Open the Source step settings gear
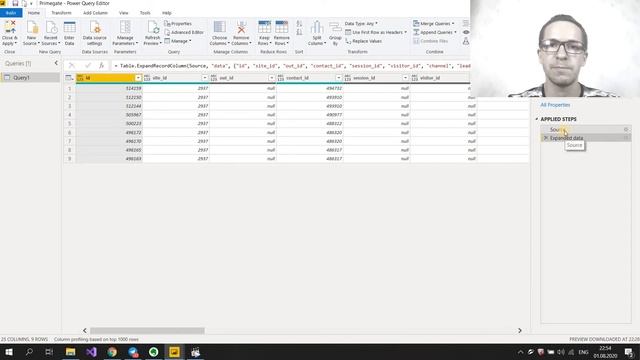This screenshot has width=640, height=360. click(x=626, y=129)
